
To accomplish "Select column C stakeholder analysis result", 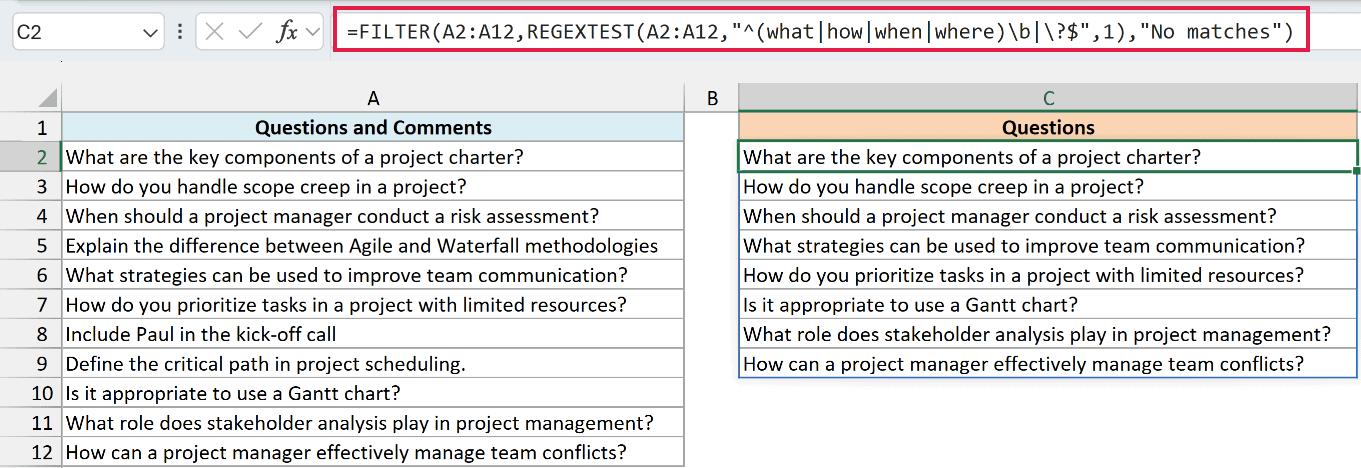I will [1049, 334].
